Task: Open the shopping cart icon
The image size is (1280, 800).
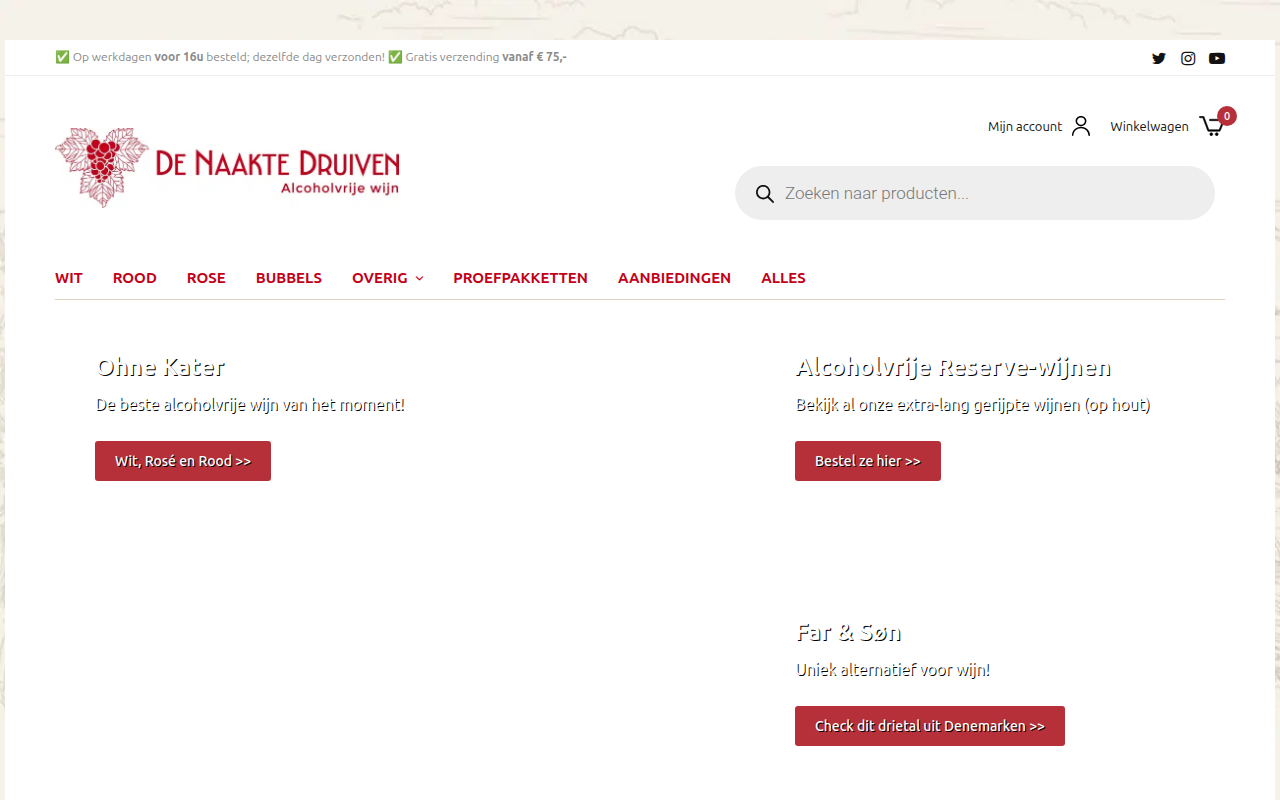Action: point(1211,126)
